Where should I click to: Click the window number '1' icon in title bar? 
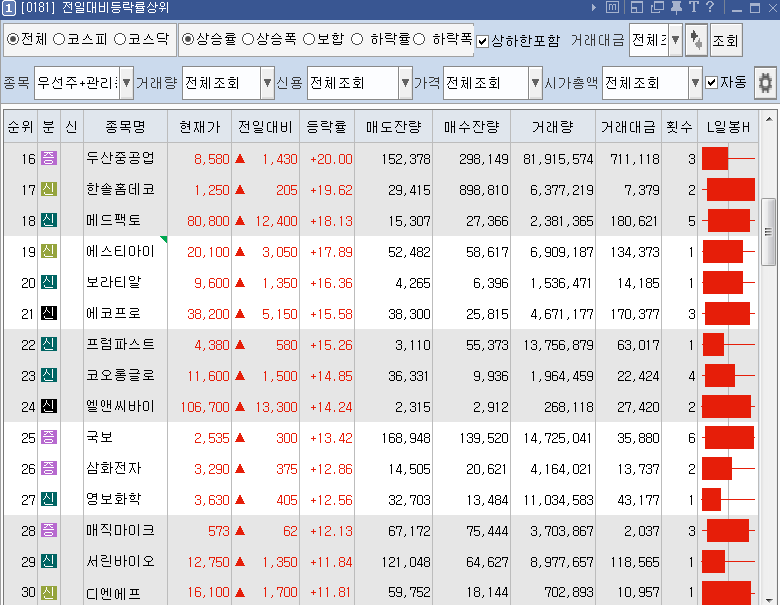point(9,8)
